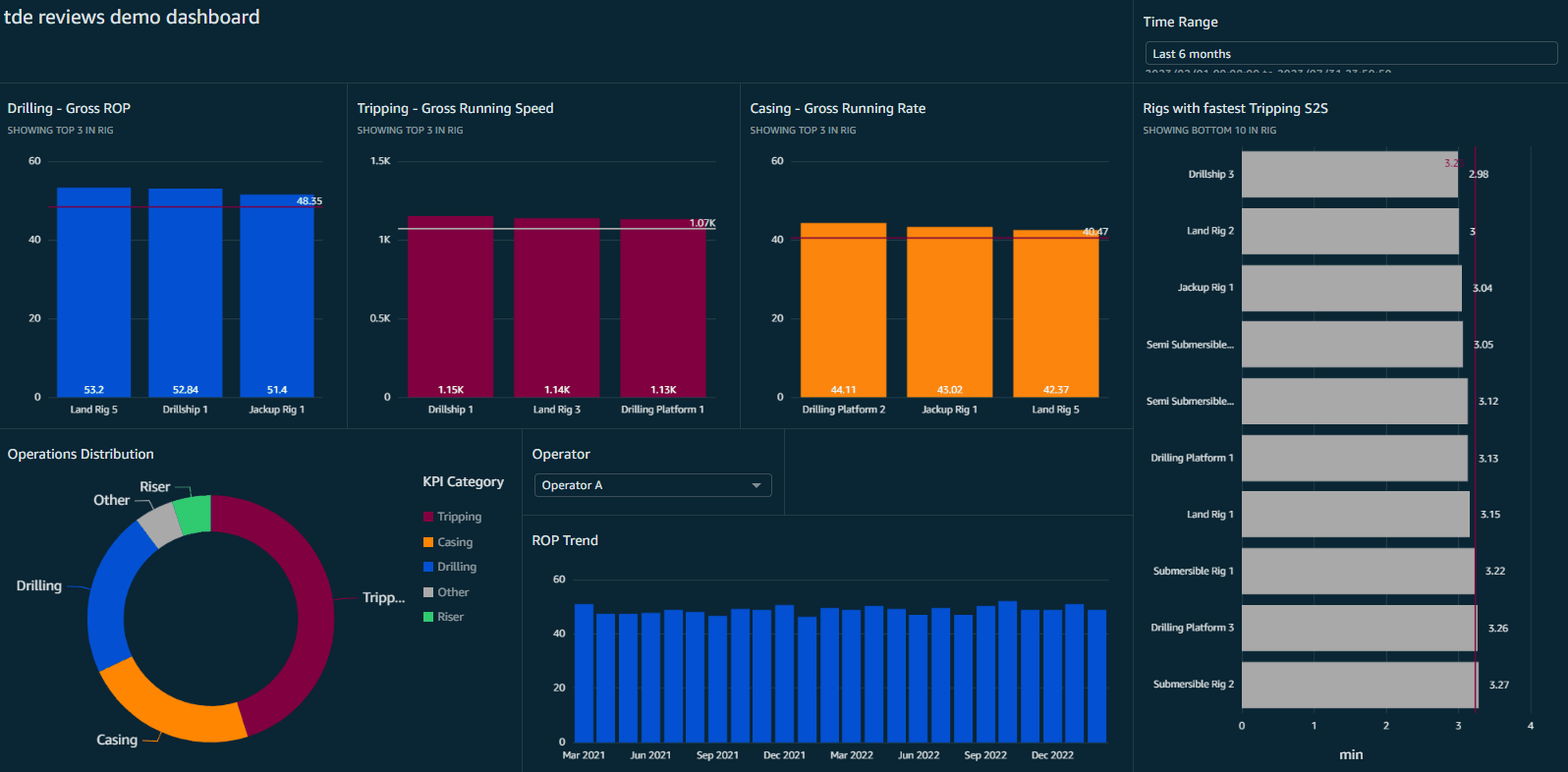Viewport: 1568px width, 772px height.
Task: Select the Drillship 3 bar in S2S chart
Action: 1349,174
